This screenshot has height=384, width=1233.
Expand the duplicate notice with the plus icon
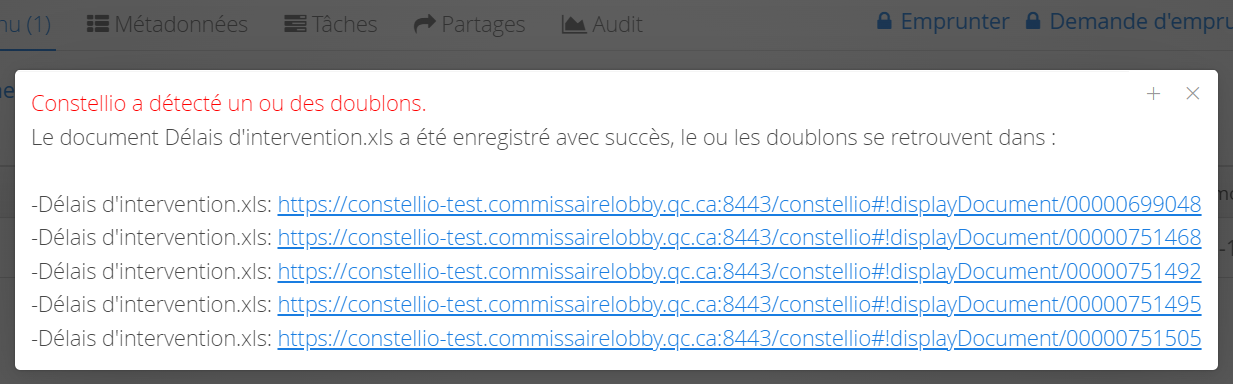coord(1153,93)
